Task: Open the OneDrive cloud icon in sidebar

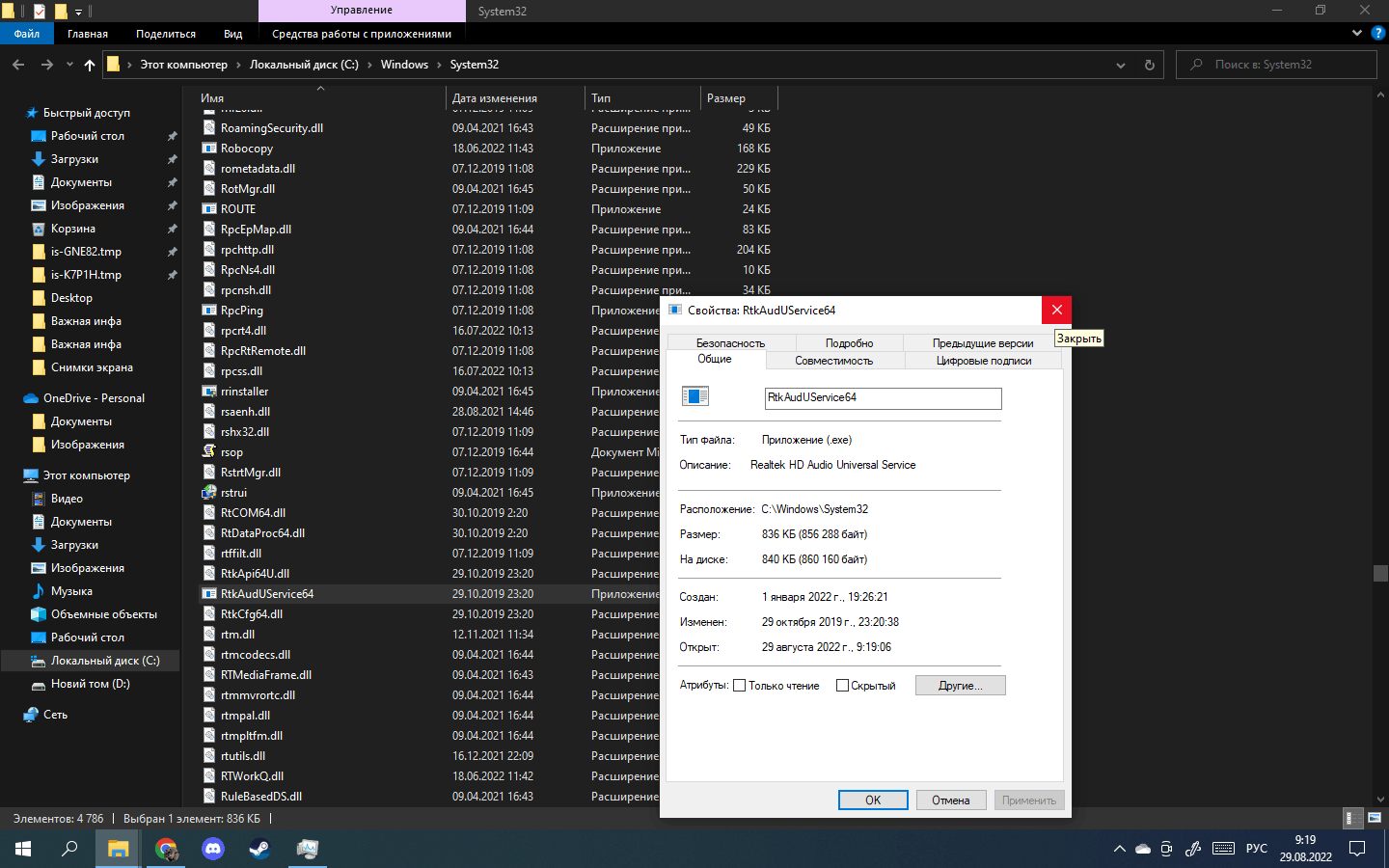Action: (31, 398)
